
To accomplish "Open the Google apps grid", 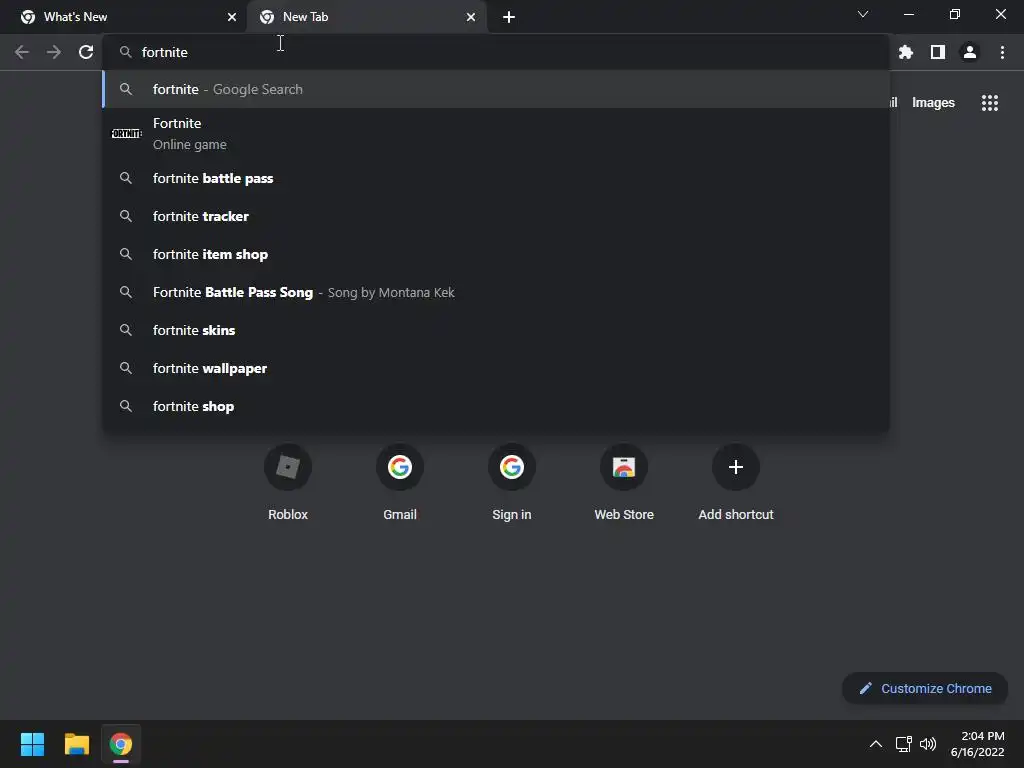I will pyautogui.click(x=989, y=103).
